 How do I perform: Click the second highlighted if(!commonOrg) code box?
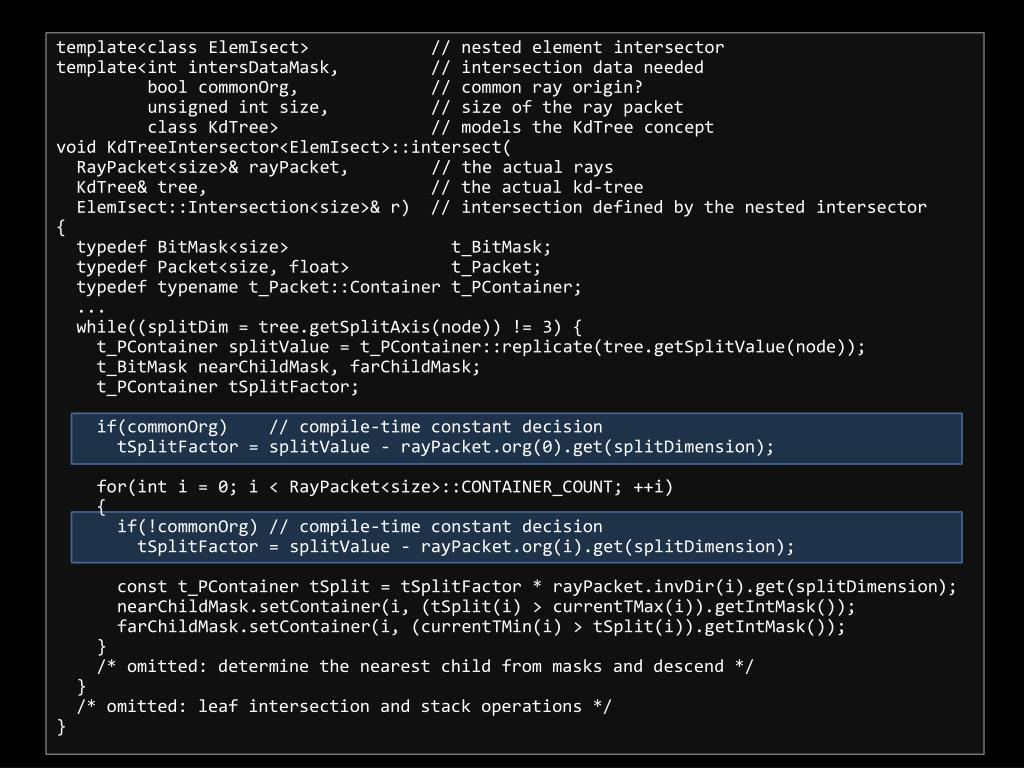(516, 537)
